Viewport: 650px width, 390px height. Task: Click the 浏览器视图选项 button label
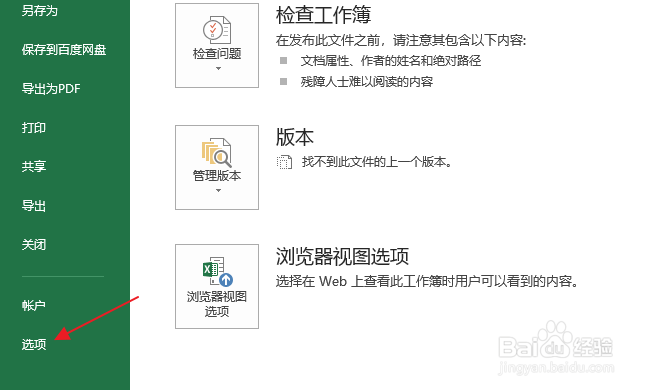217,304
